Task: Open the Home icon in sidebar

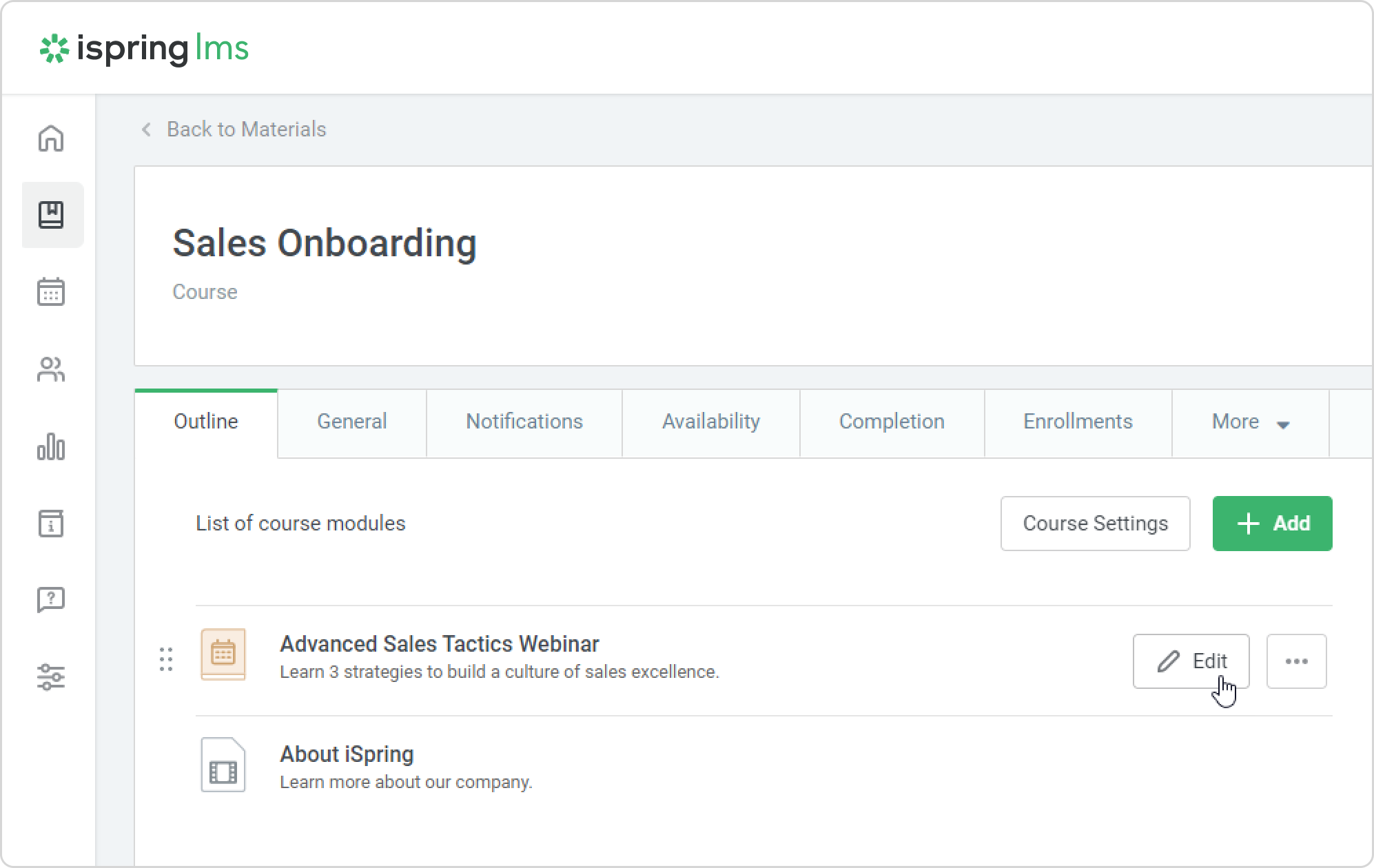Action: 51,138
